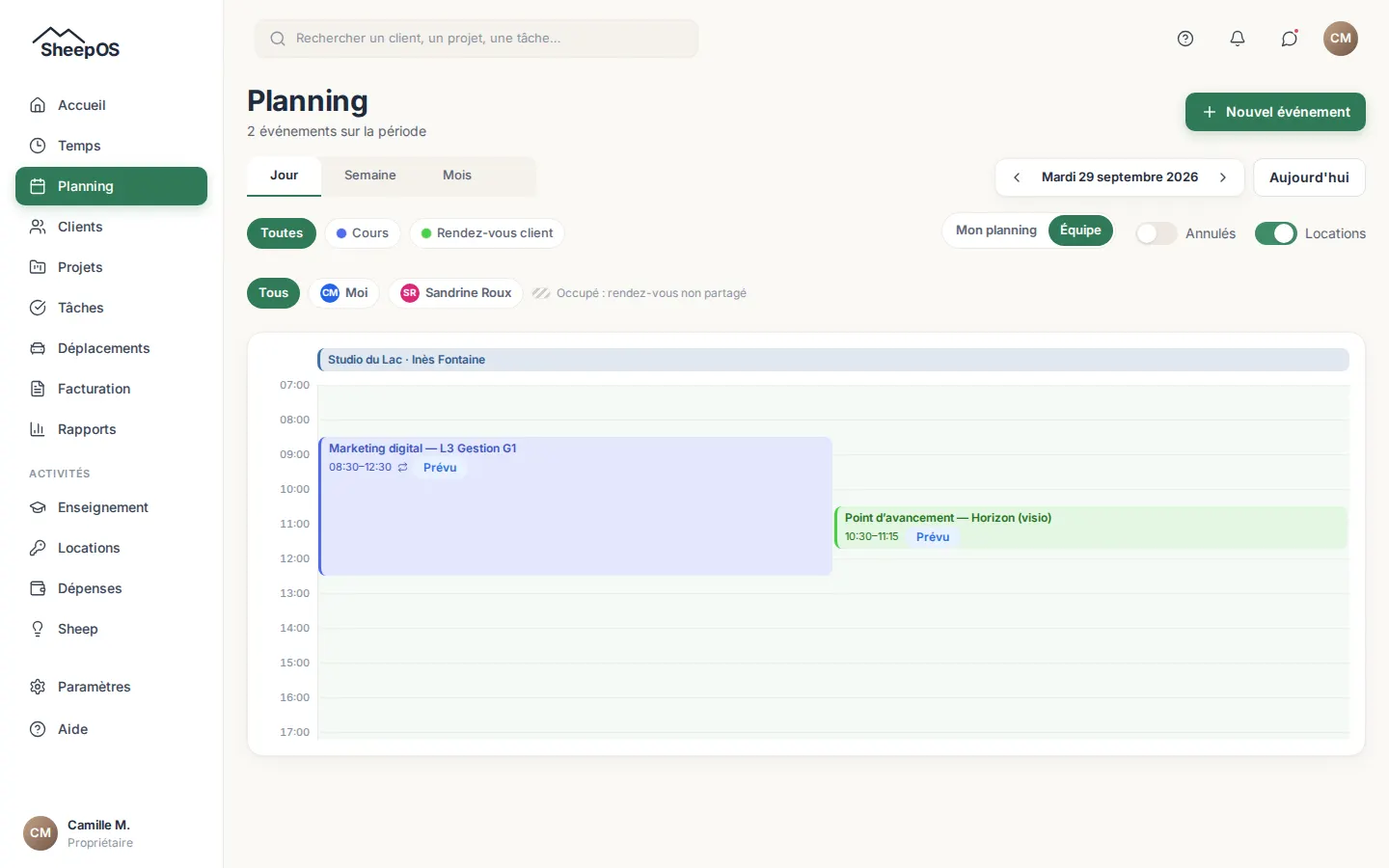Switch to Semaine tab
The image size is (1389, 868).
[370, 176]
